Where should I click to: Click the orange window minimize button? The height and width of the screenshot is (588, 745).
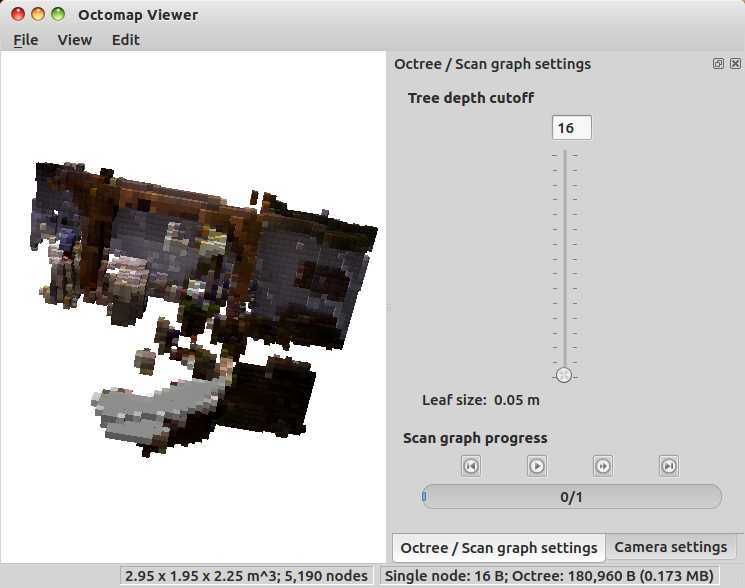(x=38, y=14)
